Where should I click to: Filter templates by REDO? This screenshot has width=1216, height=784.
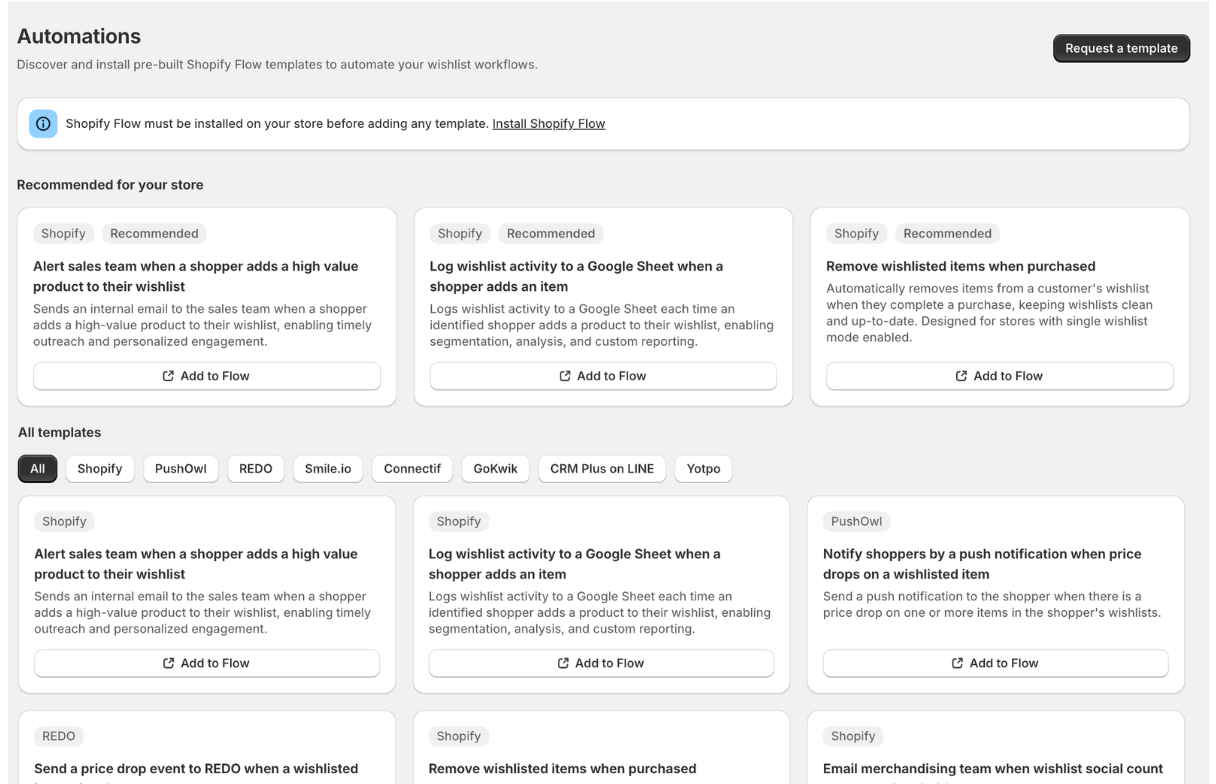click(256, 469)
